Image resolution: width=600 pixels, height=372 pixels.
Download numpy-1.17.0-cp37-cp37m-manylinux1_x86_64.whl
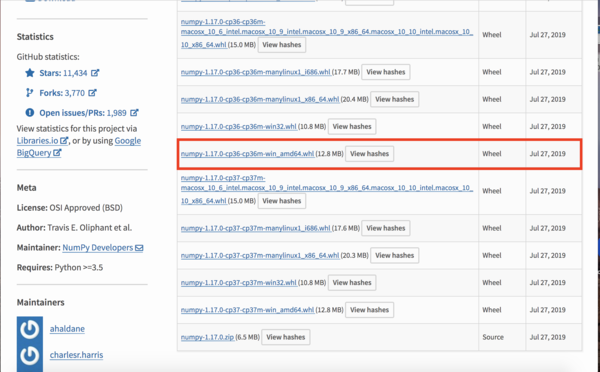click(x=260, y=255)
